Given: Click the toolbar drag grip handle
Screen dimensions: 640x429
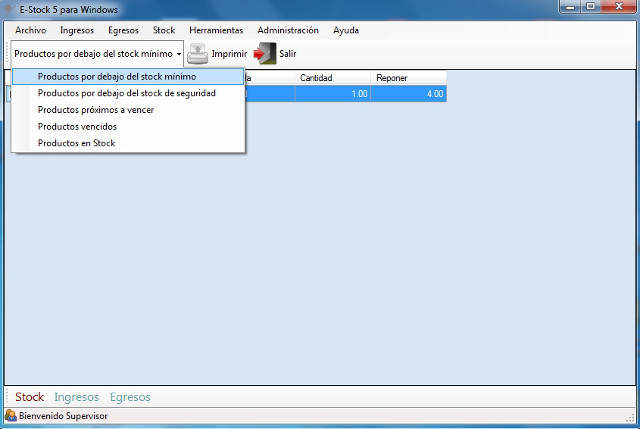Looking at the screenshot, I should pyautogui.click(x=7, y=53).
